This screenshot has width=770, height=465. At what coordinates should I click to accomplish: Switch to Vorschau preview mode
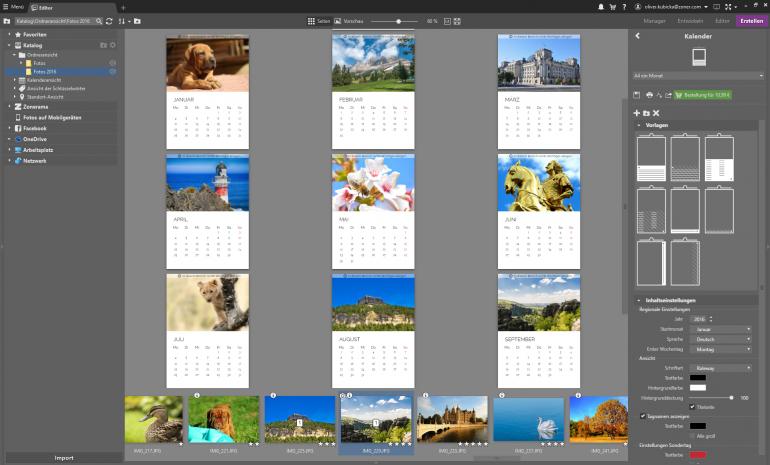pyautogui.click(x=349, y=21)
